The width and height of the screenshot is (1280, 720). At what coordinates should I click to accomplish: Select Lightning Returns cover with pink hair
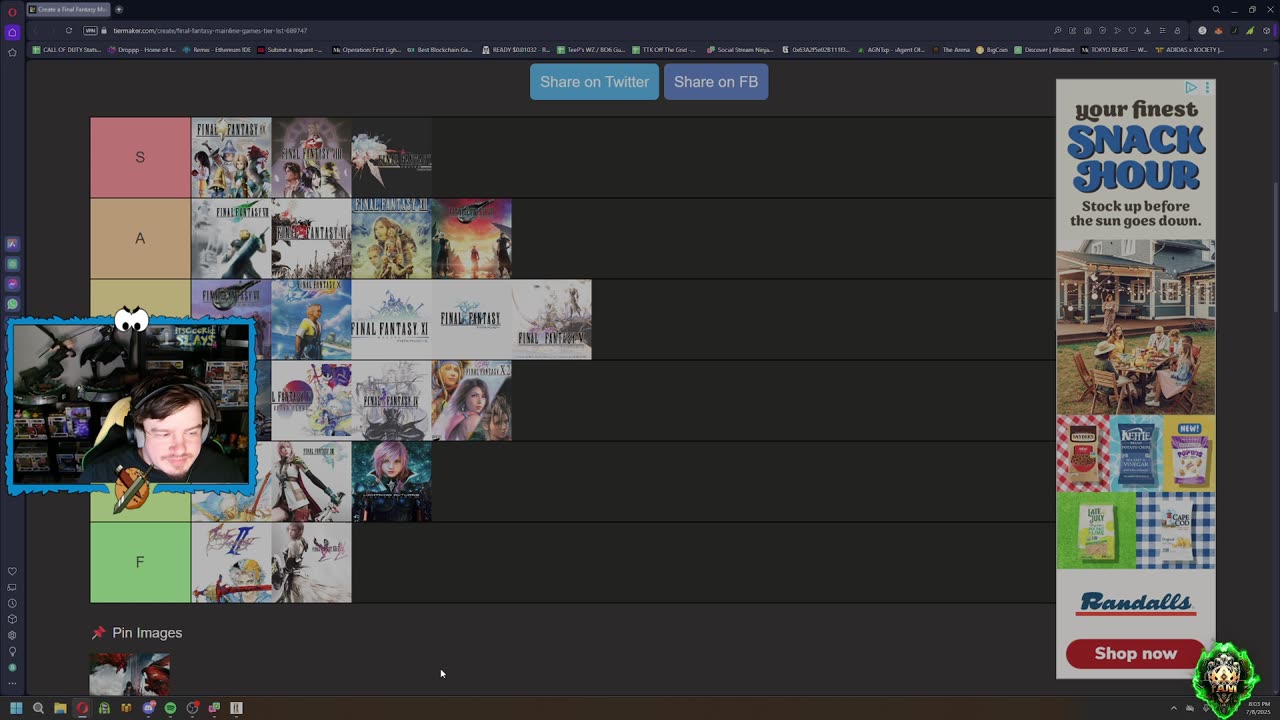tap(391, 481)
